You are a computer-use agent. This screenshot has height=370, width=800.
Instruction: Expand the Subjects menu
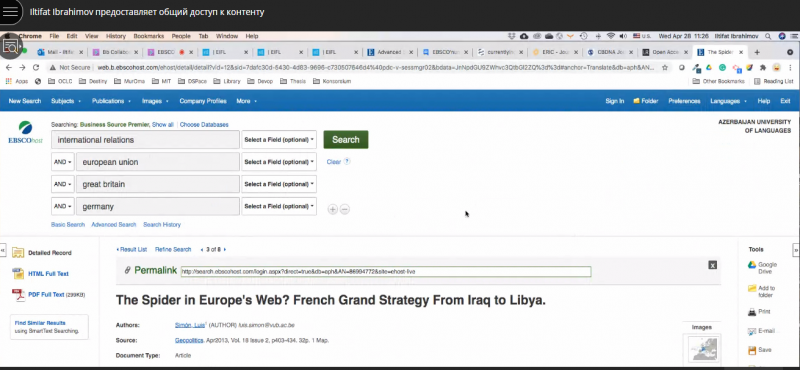pyautogui.click(x=66, y=101)
